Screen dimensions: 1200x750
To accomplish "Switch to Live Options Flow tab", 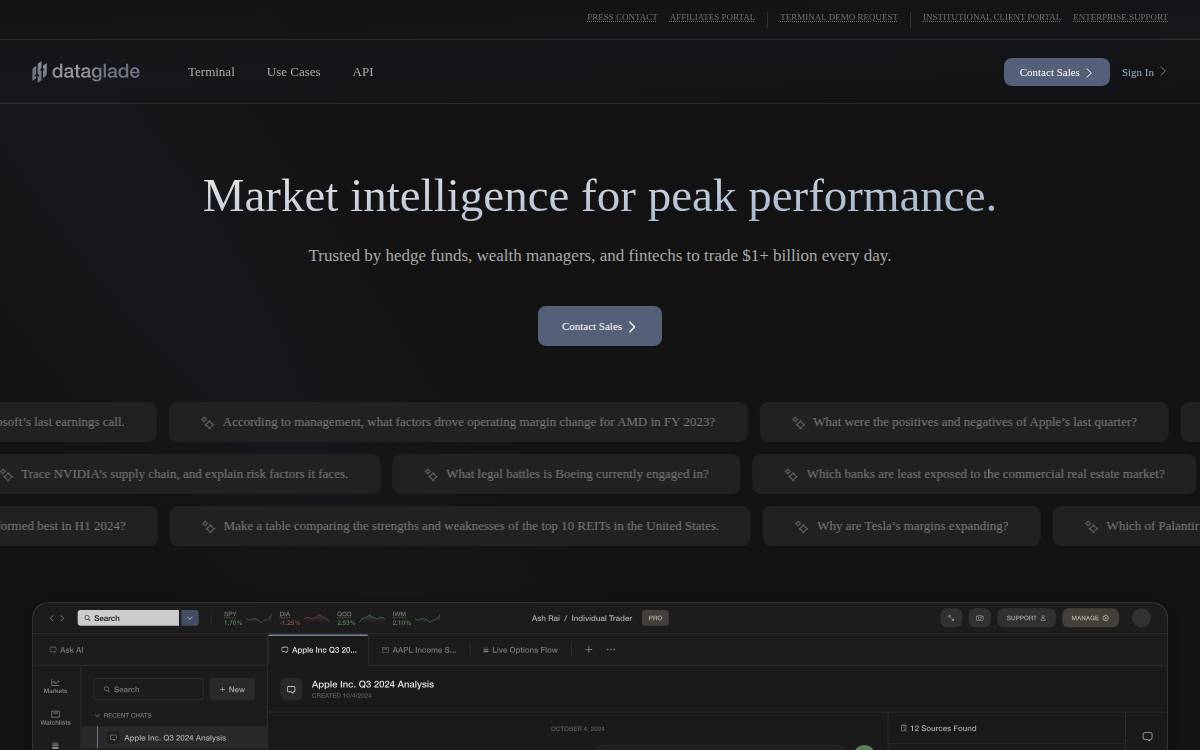I will coord(520,650).
